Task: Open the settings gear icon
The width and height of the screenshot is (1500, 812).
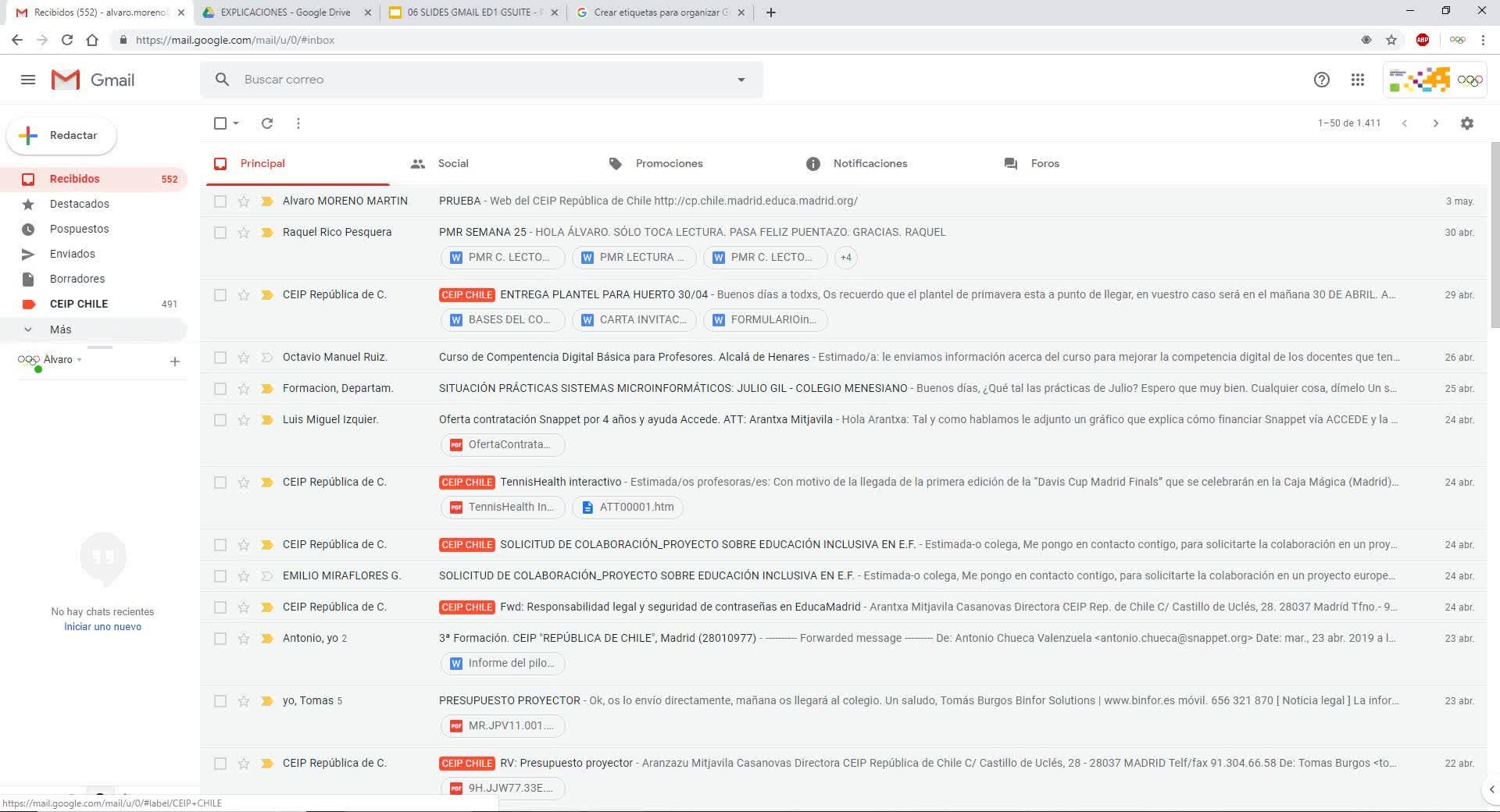Action: coord(1467,123)
